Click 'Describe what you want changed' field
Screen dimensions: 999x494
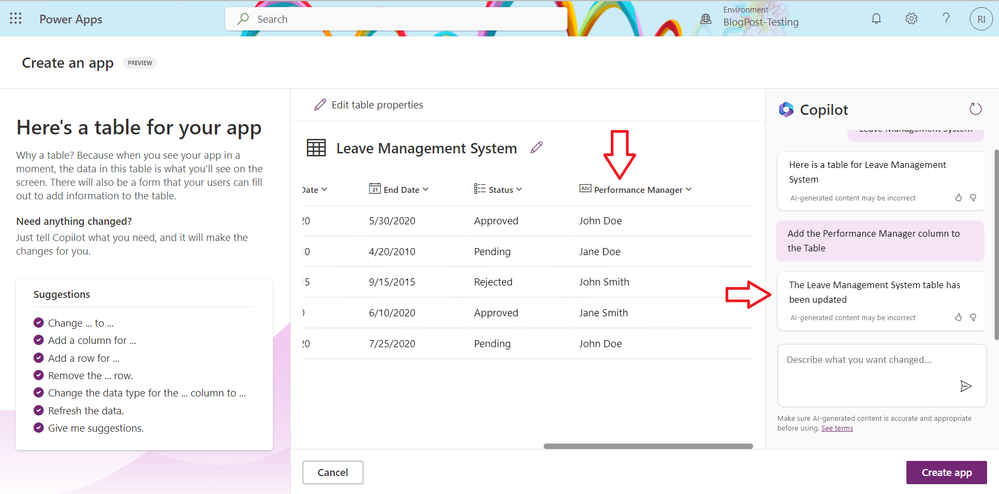(882, 375)
